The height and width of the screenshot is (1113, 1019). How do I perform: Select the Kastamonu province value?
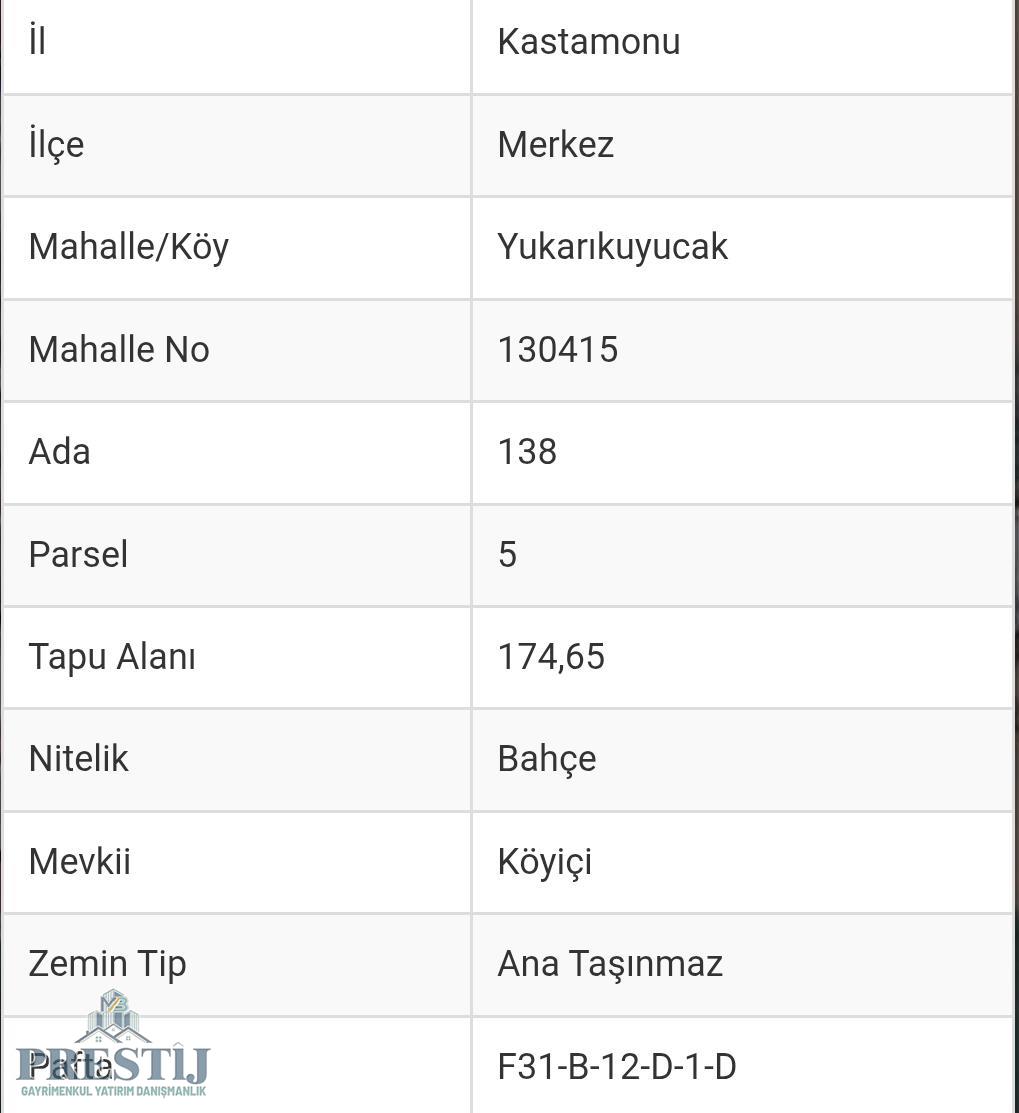589,41
